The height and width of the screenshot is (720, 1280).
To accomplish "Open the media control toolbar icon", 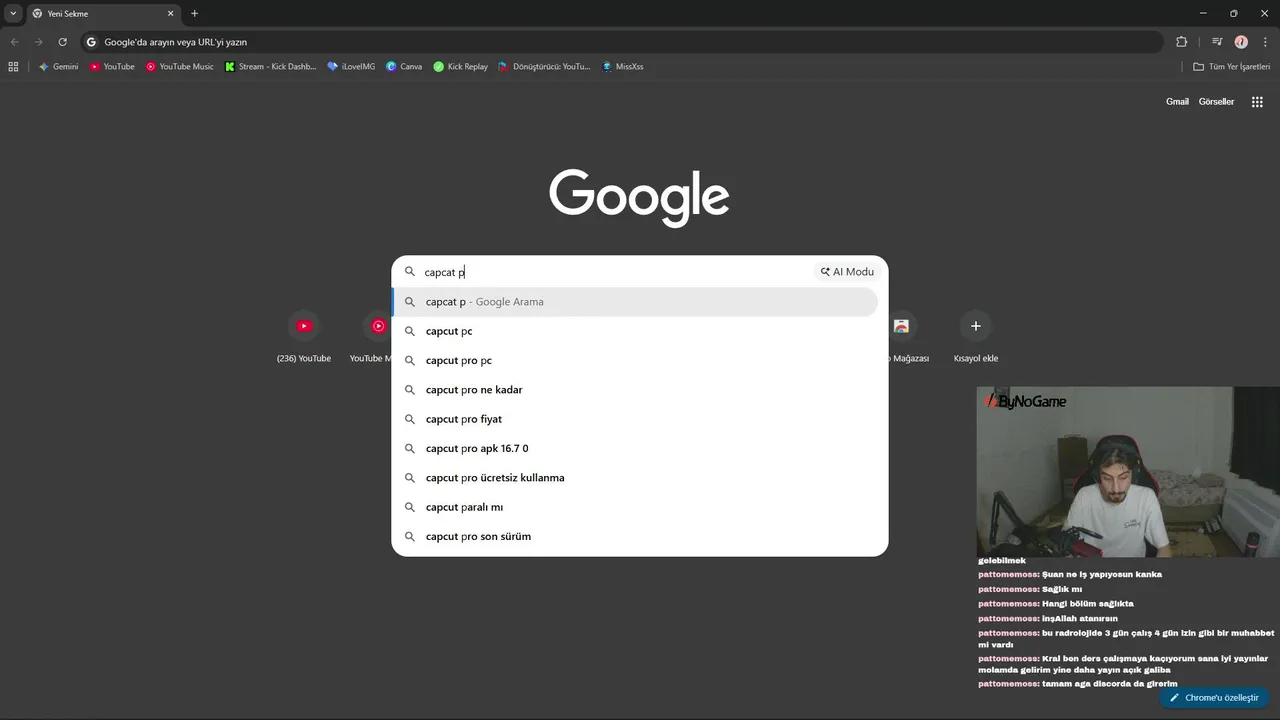I will [x=1217, y=42].
